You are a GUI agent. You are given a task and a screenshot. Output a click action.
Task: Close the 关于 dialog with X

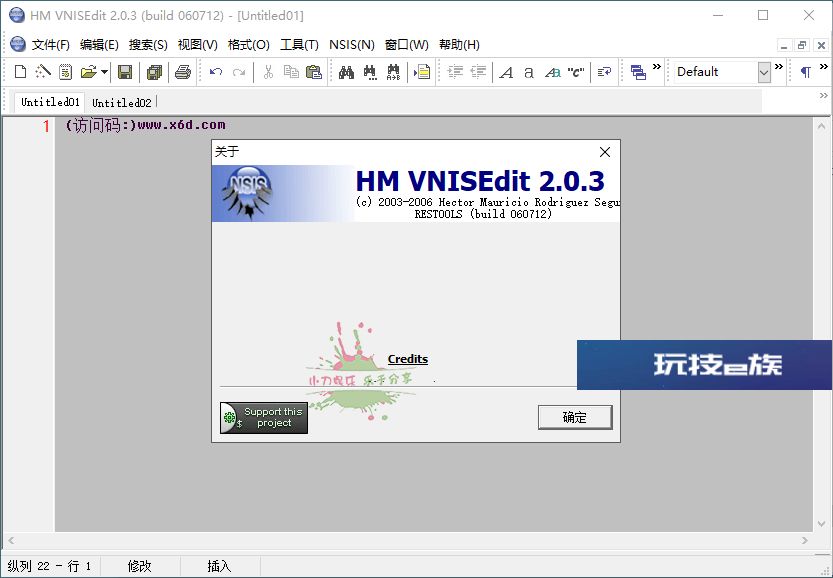(605, 152)
